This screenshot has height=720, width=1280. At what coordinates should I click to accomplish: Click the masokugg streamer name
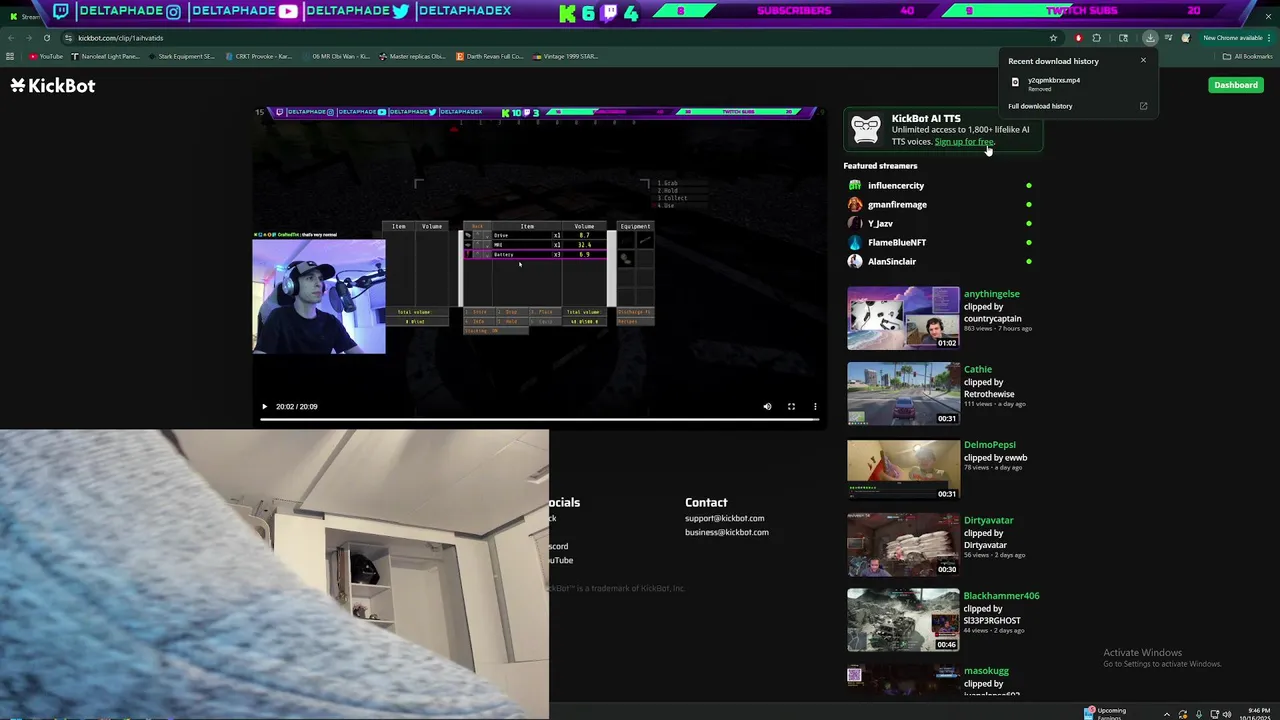pyautogui.click(x=986, y=671)
